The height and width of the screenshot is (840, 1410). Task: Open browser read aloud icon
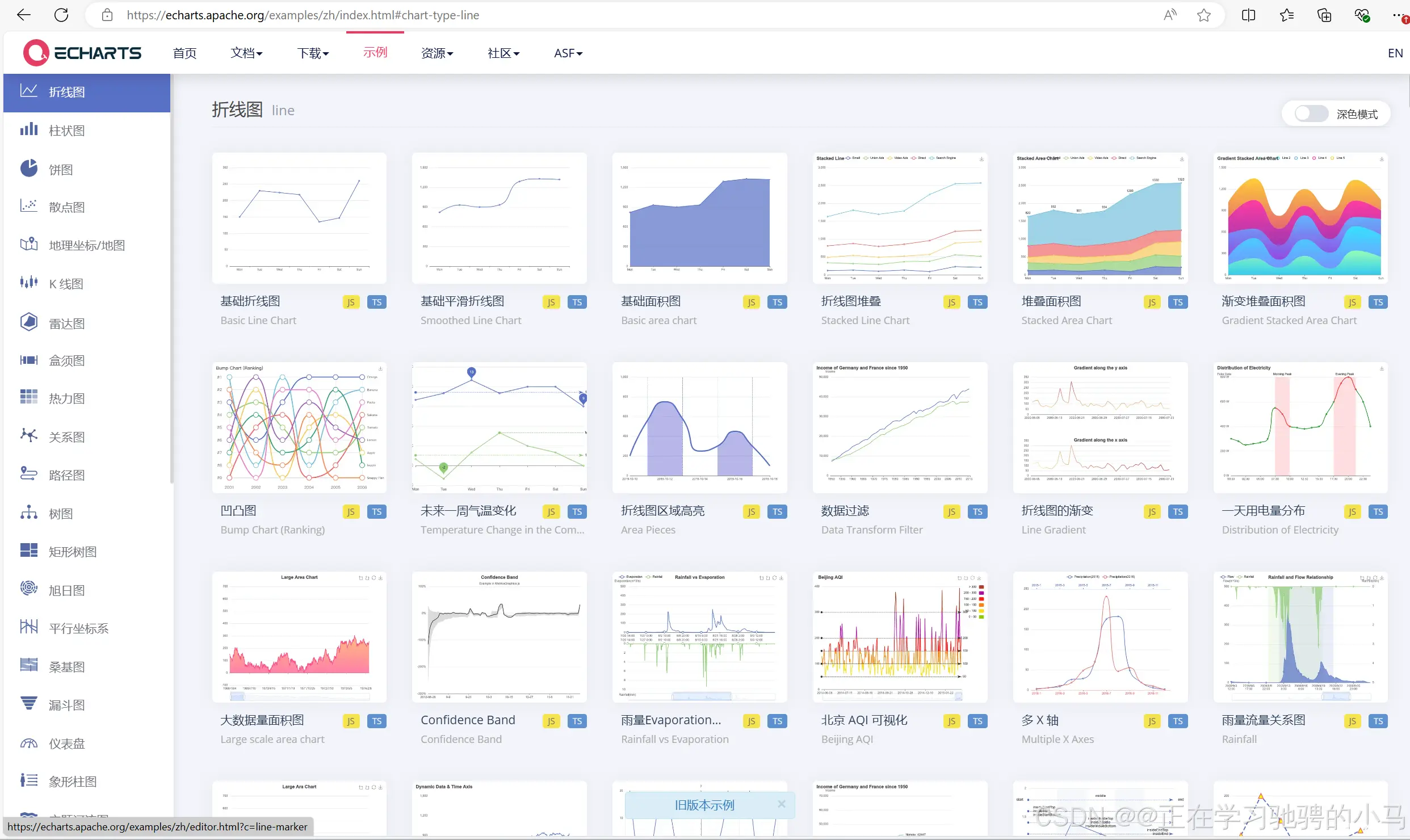(1170, 15)
